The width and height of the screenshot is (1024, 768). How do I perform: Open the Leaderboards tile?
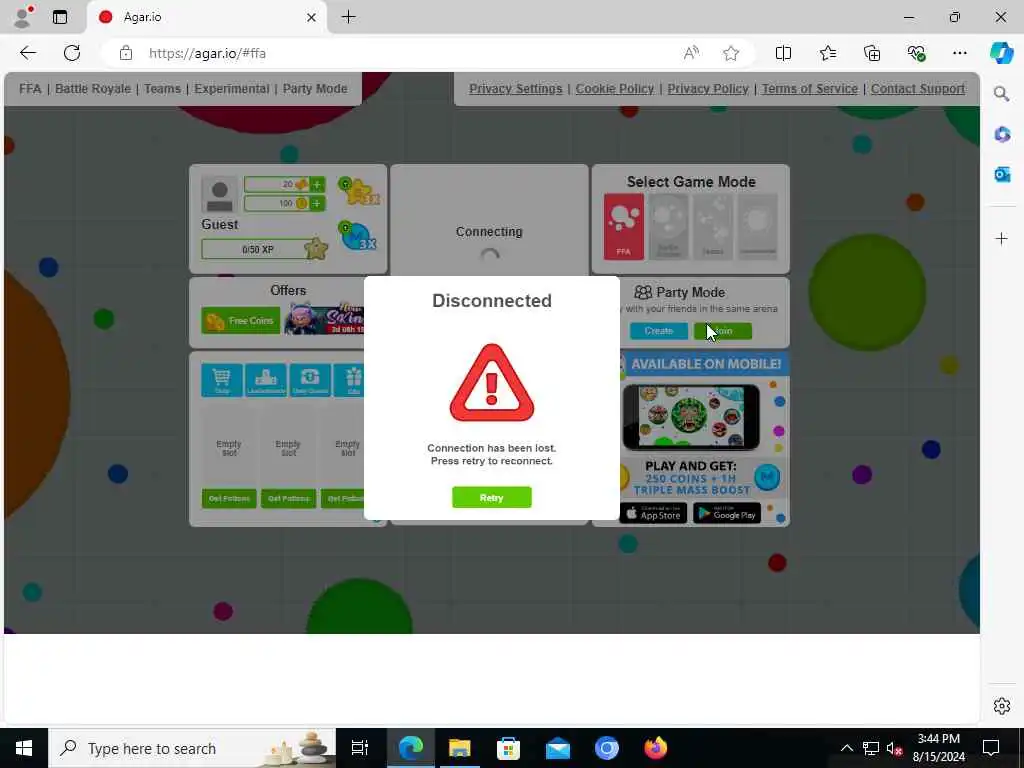(x=266, y=380)
